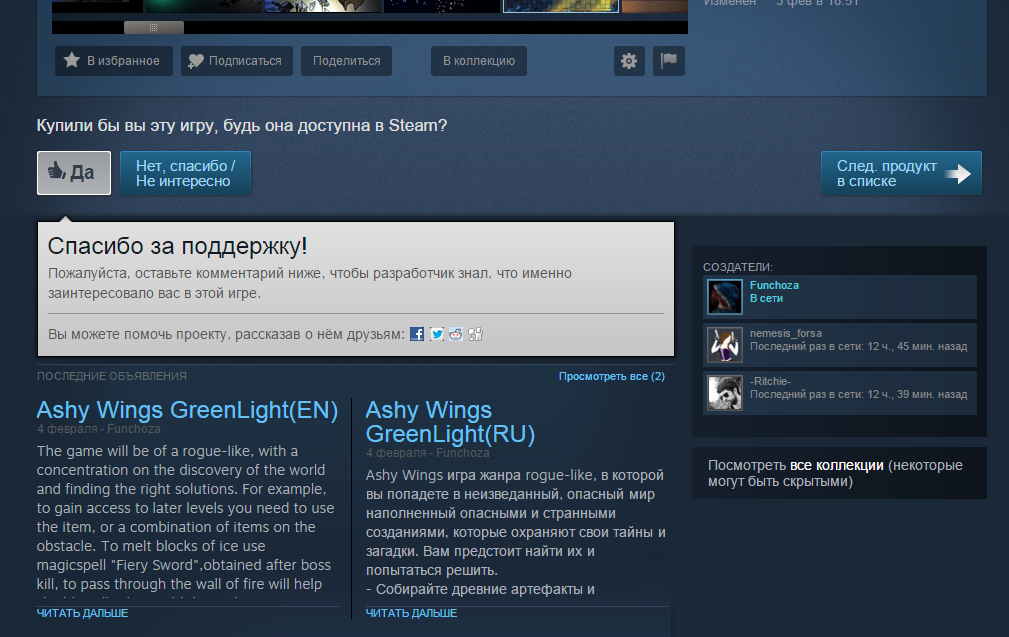Click the Спасибо за поддержку! heading
The image size is (1009, 637).
click(x=178, y=246)
